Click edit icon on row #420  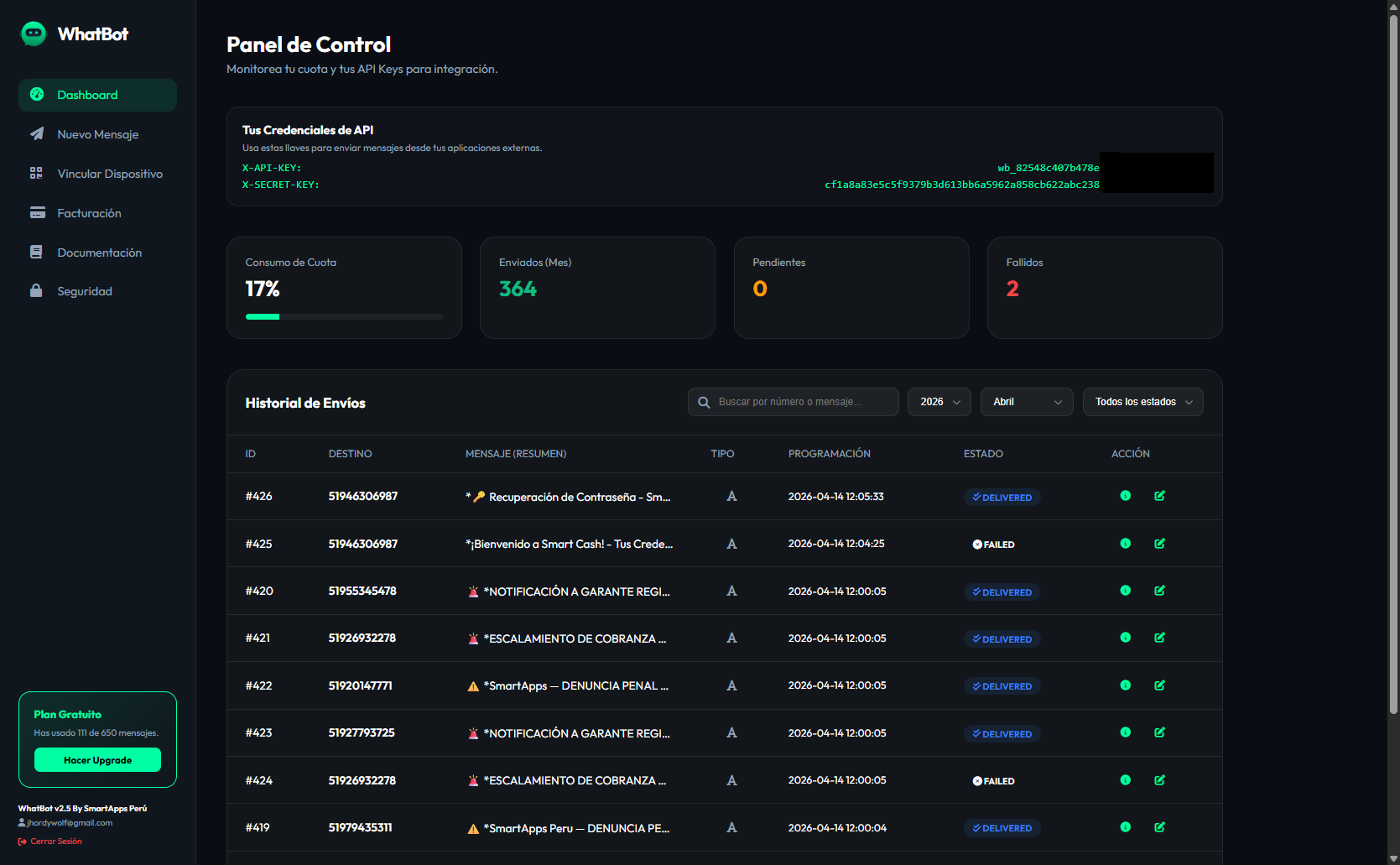click(1159, 591)
